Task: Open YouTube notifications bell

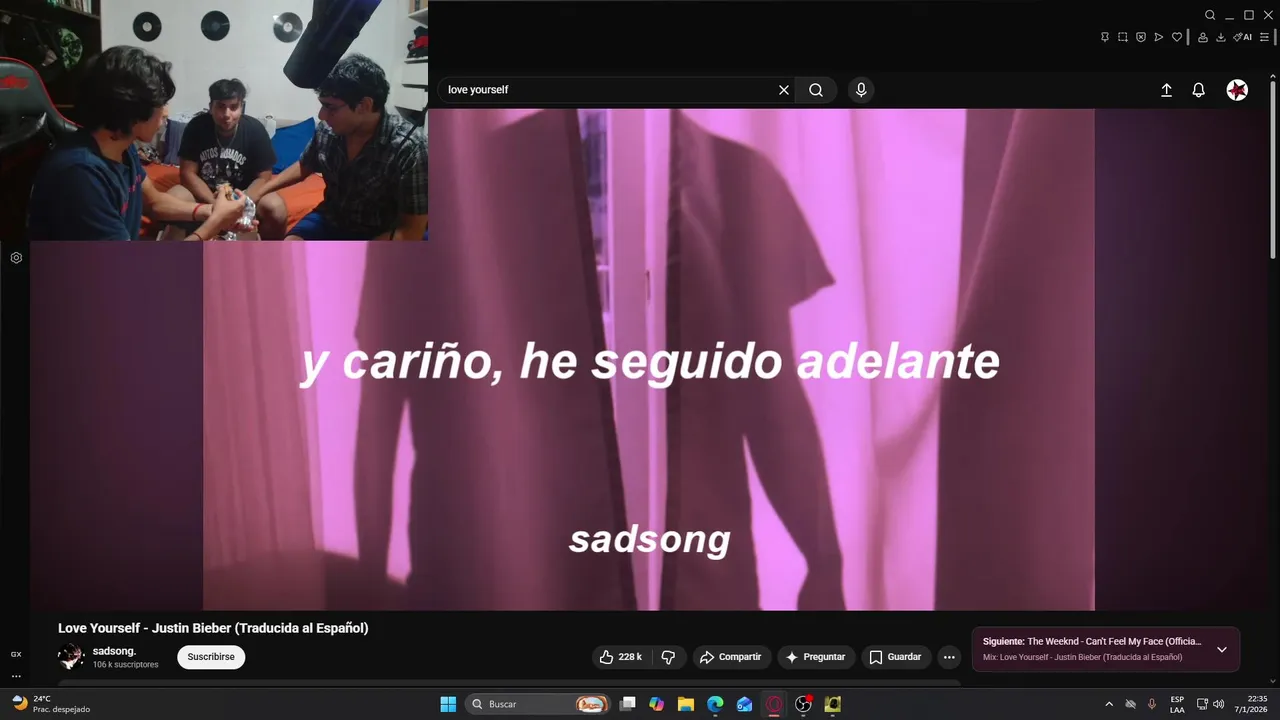Action: click(1198, 90)
